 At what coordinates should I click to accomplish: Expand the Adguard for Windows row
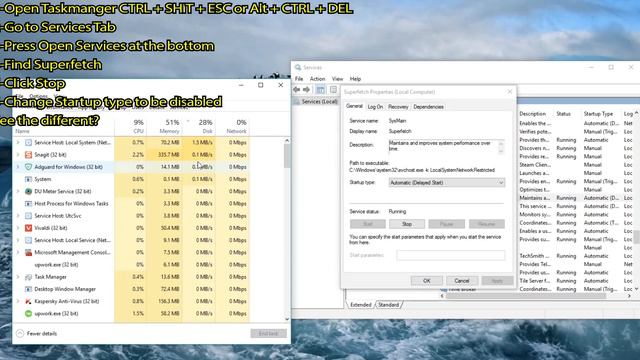[x=18, y=167]
